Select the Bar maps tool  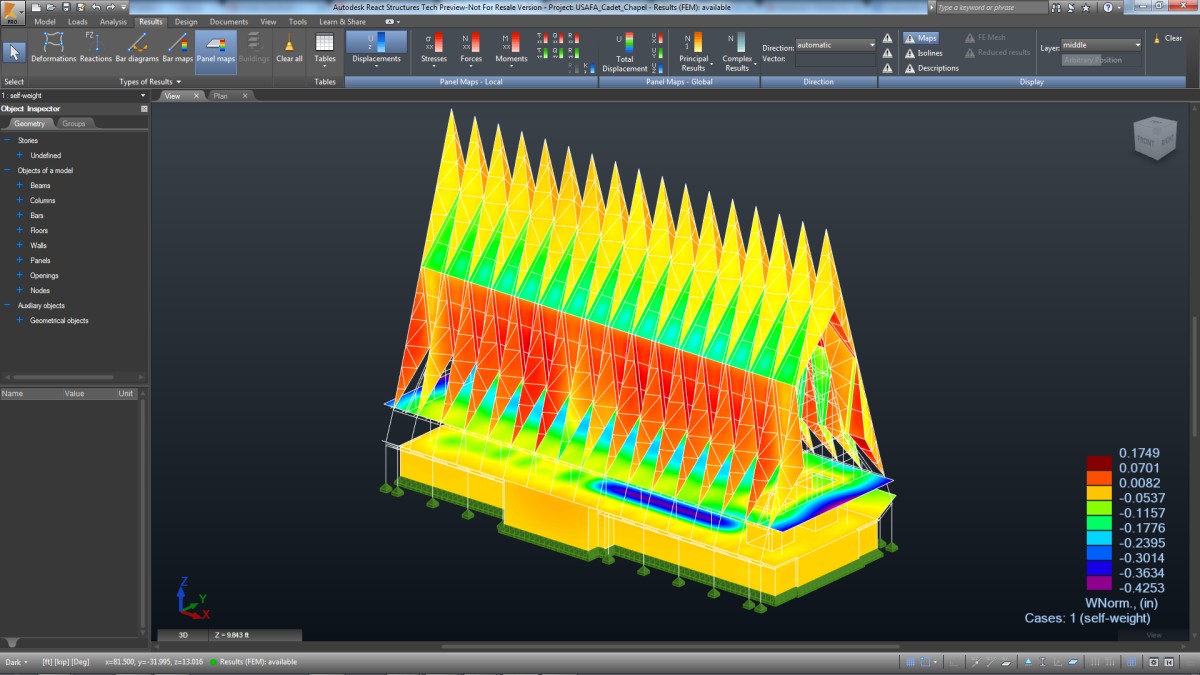coord(177,47)
